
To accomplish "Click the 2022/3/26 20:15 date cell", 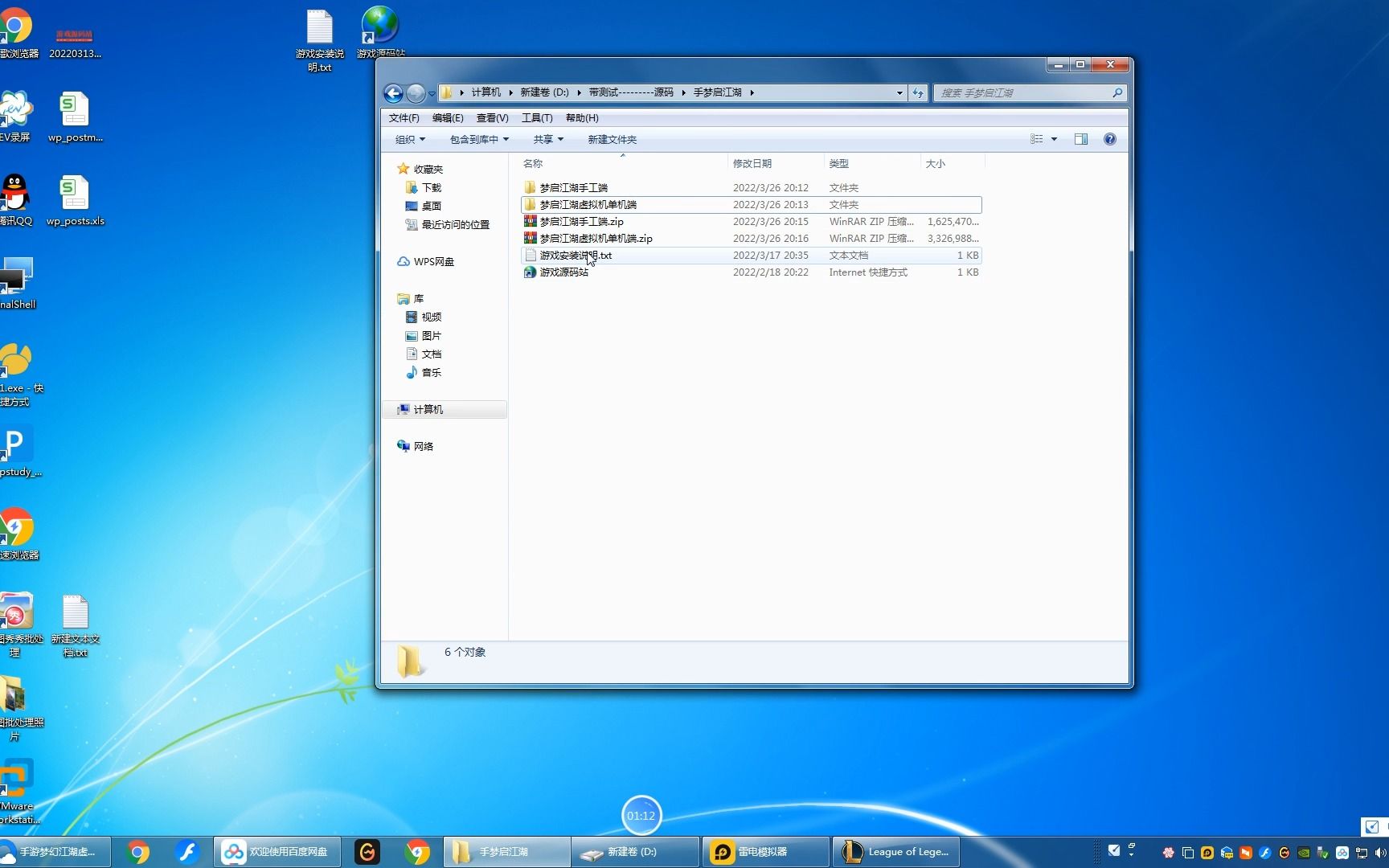I will click(x=770, y=222).
